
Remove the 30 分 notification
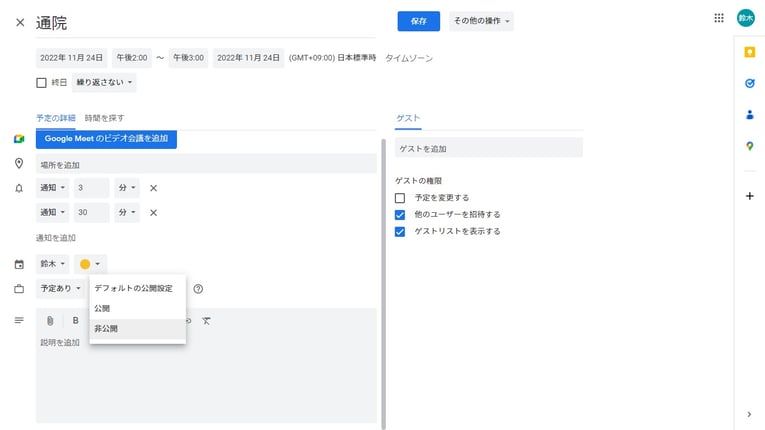click(x=153, y=213)
